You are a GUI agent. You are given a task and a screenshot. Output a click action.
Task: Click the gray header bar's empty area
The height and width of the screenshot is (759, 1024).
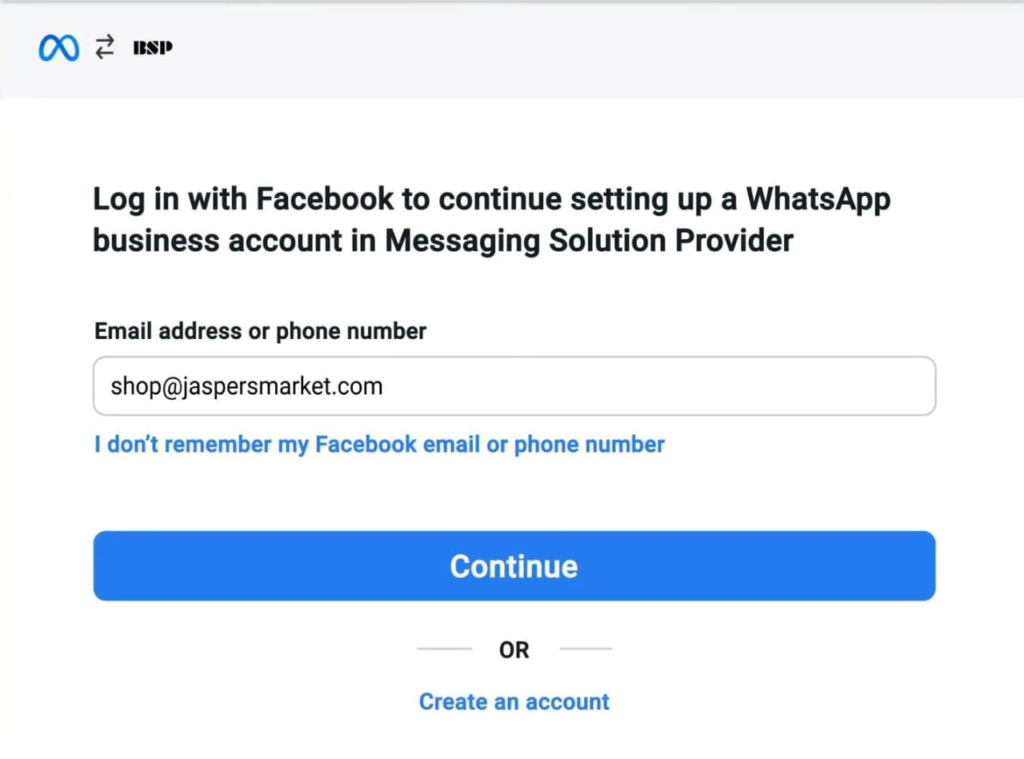point(588,49)
